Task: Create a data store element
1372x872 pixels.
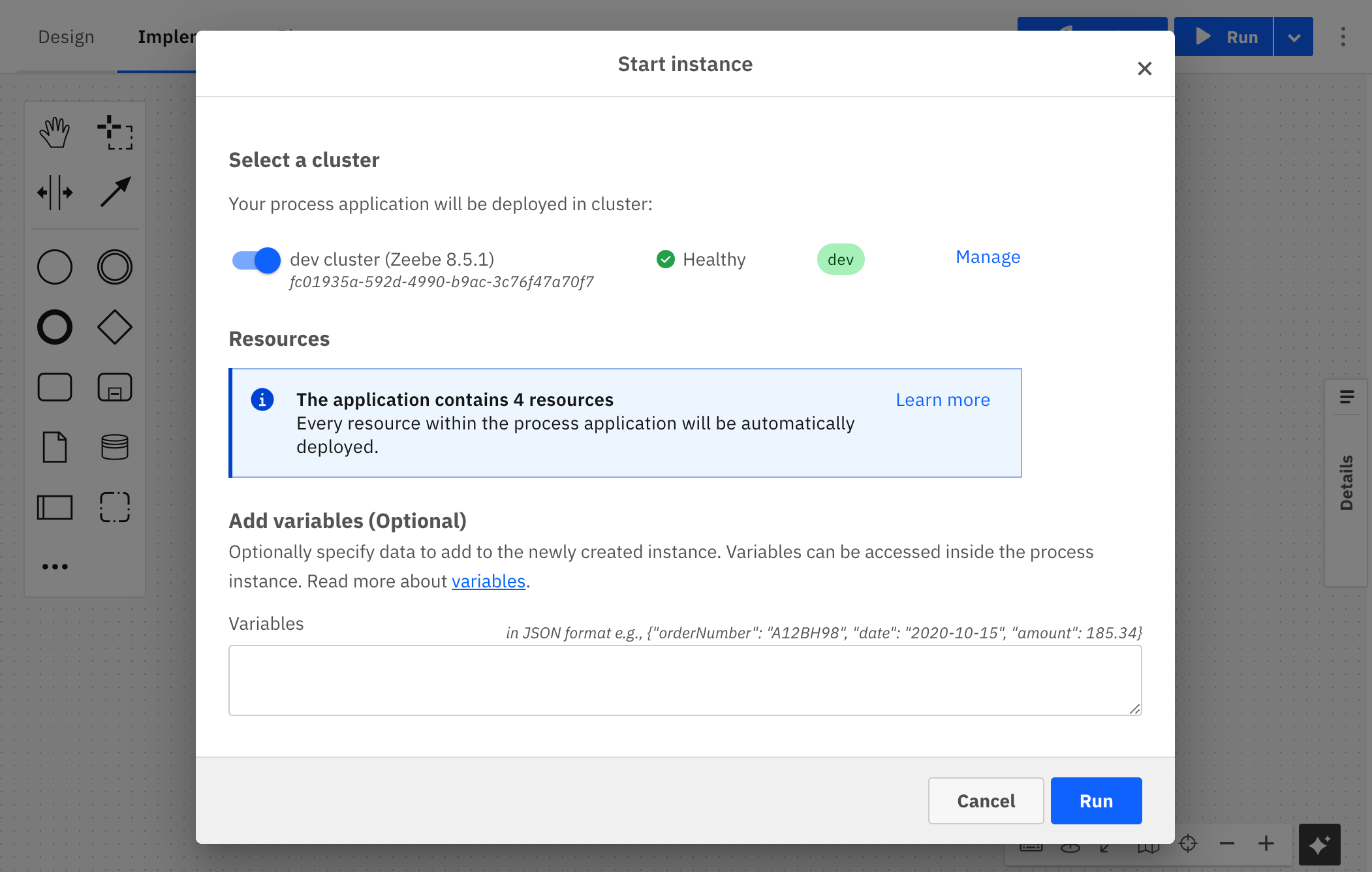Action: [114, 446]
